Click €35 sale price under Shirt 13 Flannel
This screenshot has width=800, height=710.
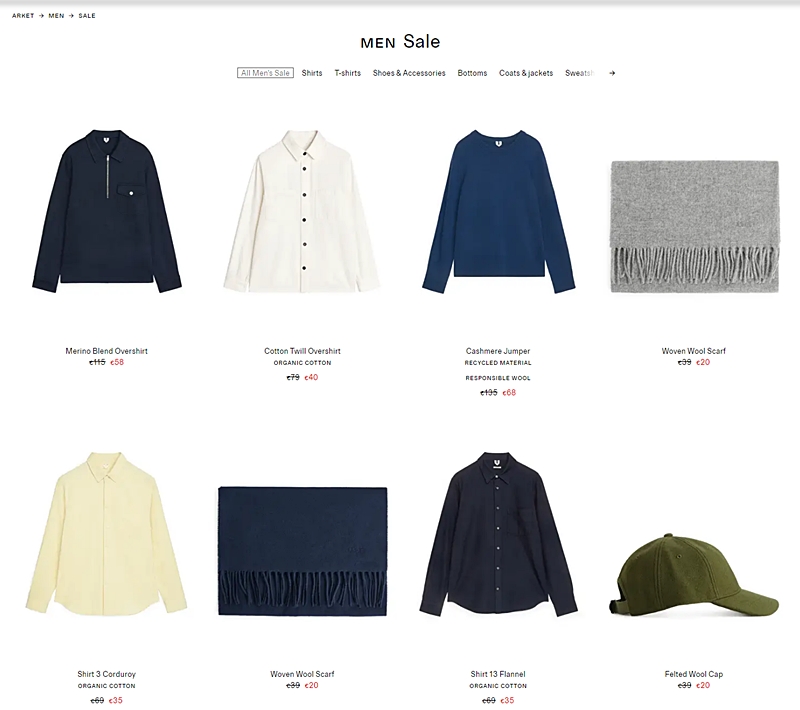point(507,700)
